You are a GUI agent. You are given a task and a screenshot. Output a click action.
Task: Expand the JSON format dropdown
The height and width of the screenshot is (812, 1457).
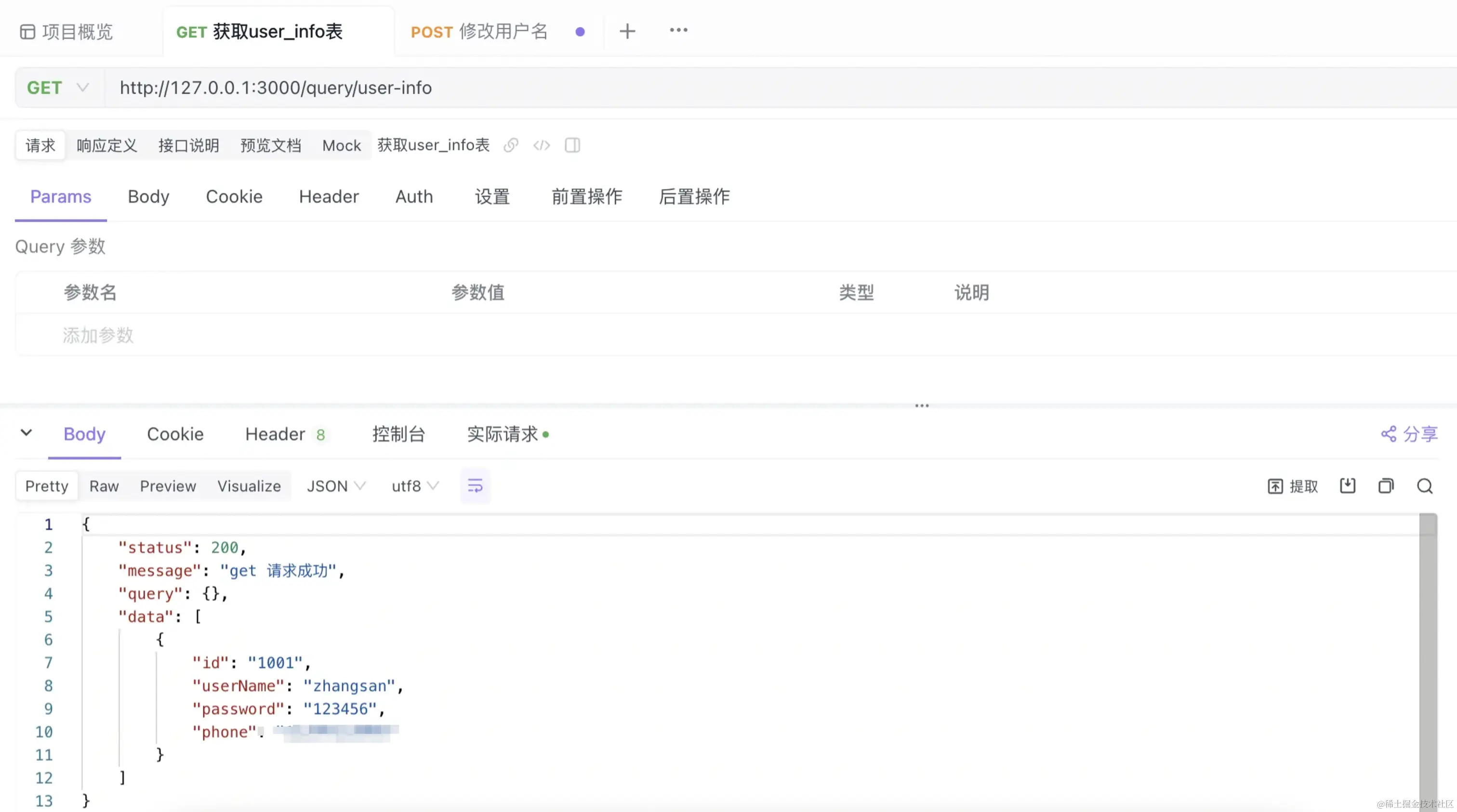tap(336, 486)
